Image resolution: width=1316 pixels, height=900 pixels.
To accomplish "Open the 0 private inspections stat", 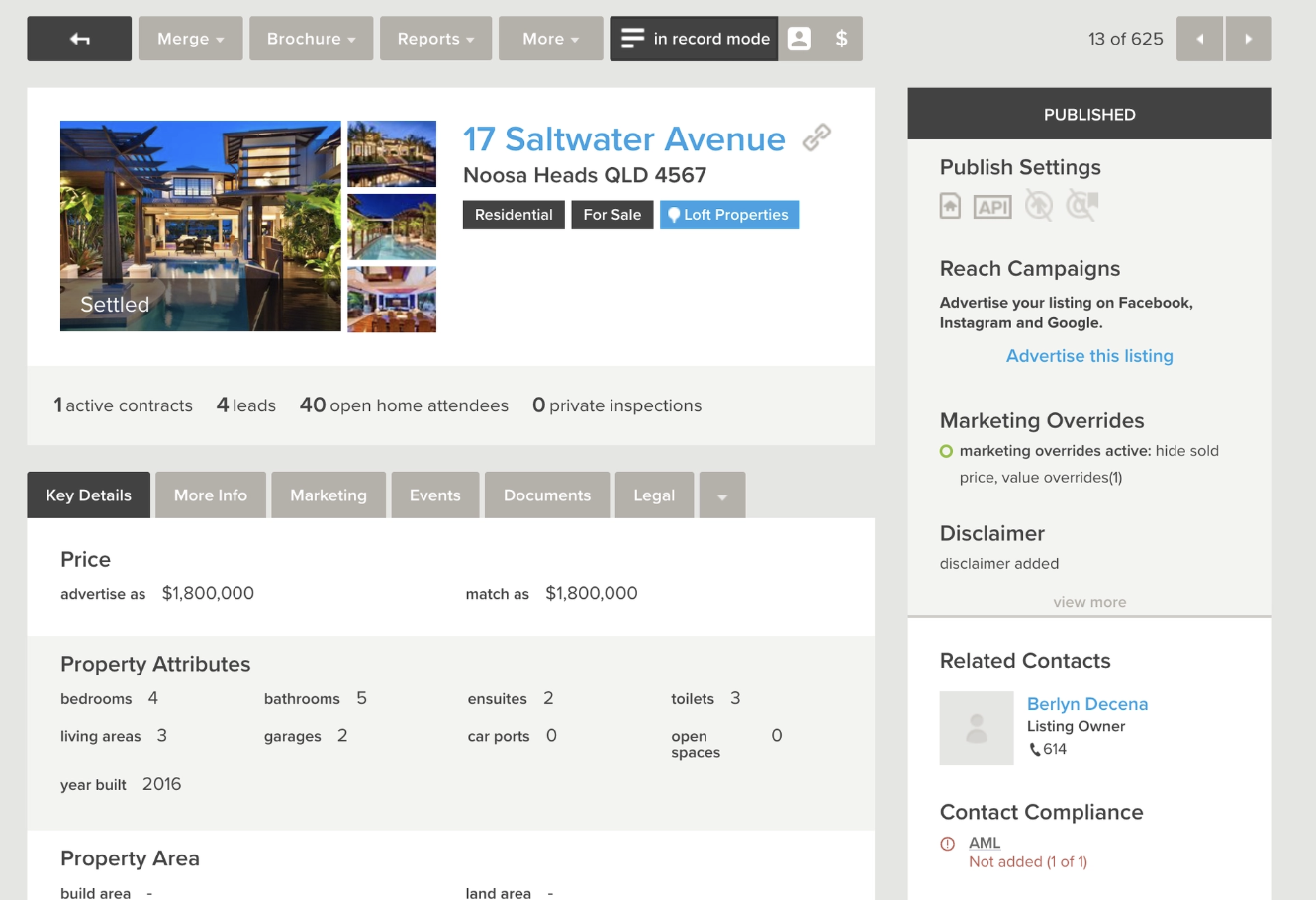I will (x=616, y=405).
